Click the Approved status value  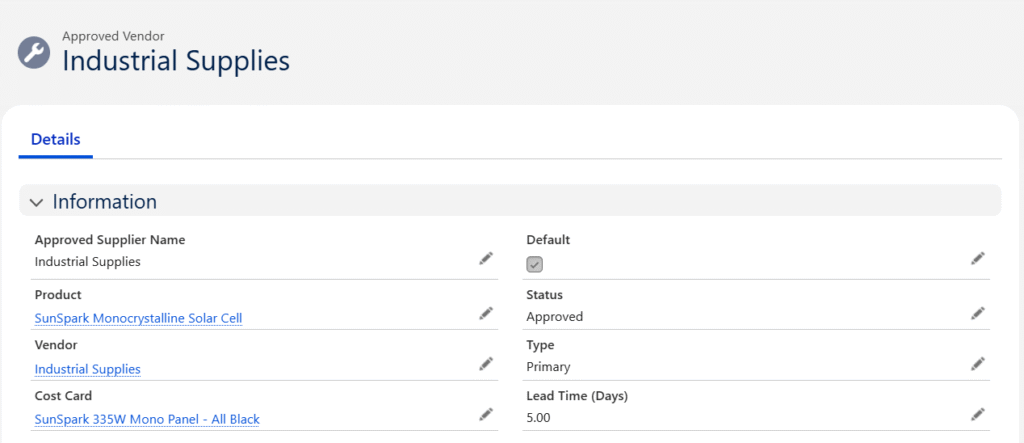pyautogui.click(x=555, y=317)
